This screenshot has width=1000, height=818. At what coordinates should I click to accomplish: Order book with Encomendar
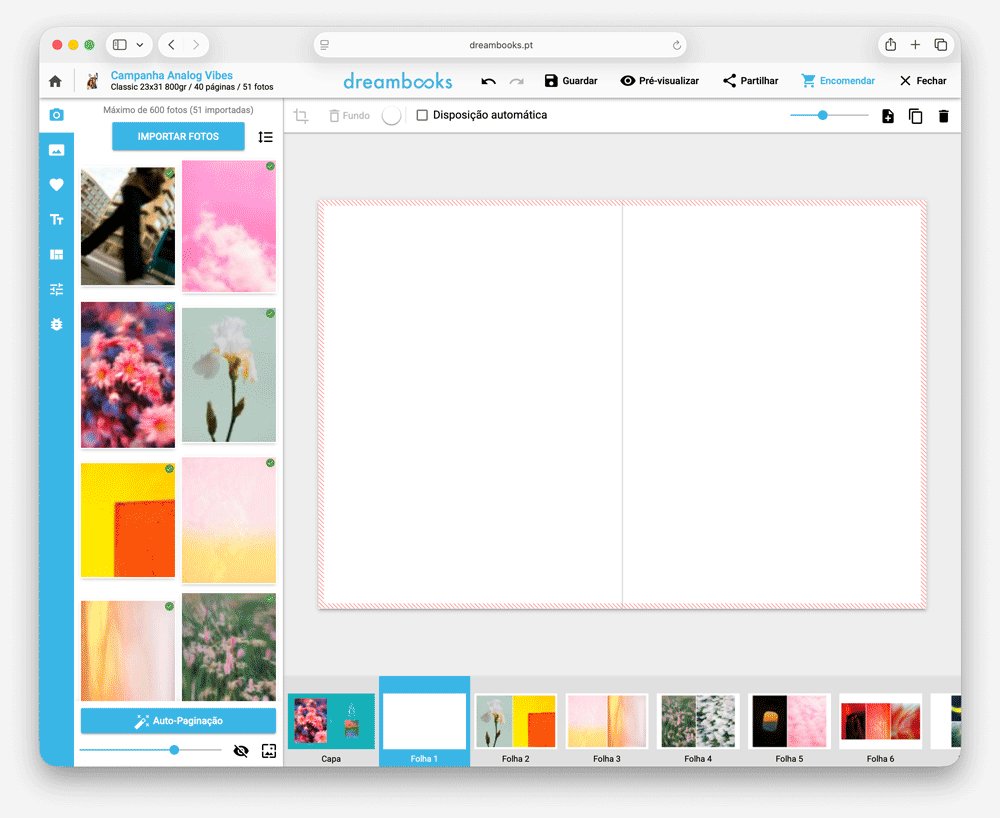838,81
